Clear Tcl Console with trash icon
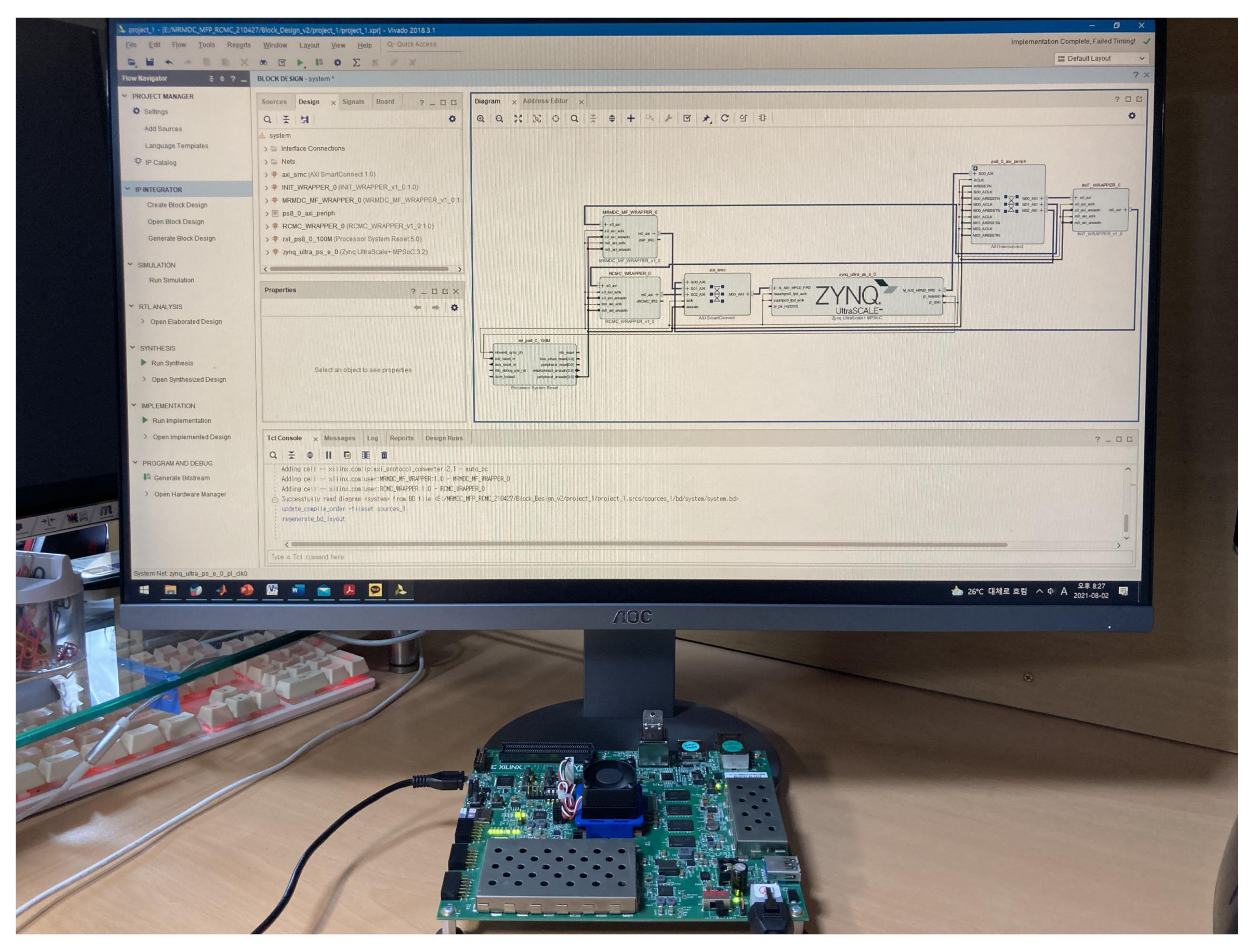1256x952 pixels. pyautogui.click(x=384, y=455)
